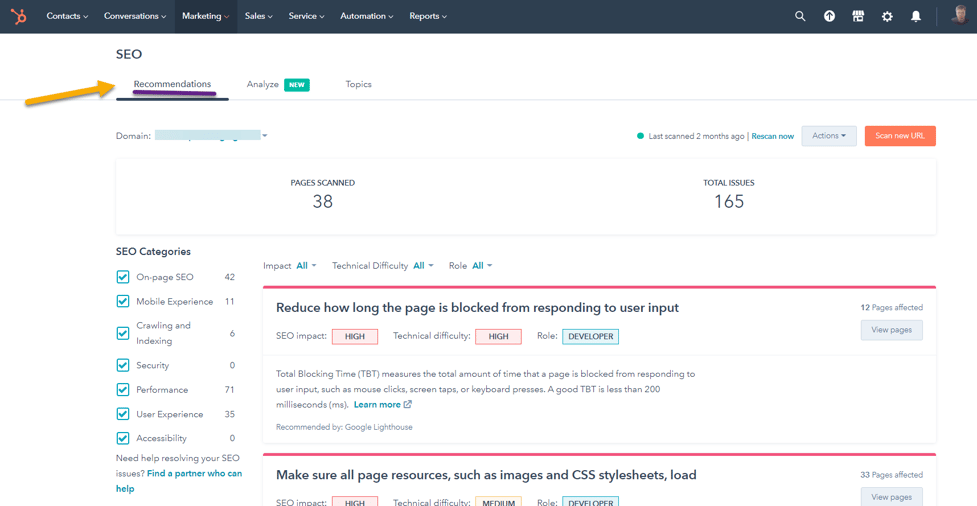Open the Actions dropdown button
977x506 pixels.
pos(829,136)
